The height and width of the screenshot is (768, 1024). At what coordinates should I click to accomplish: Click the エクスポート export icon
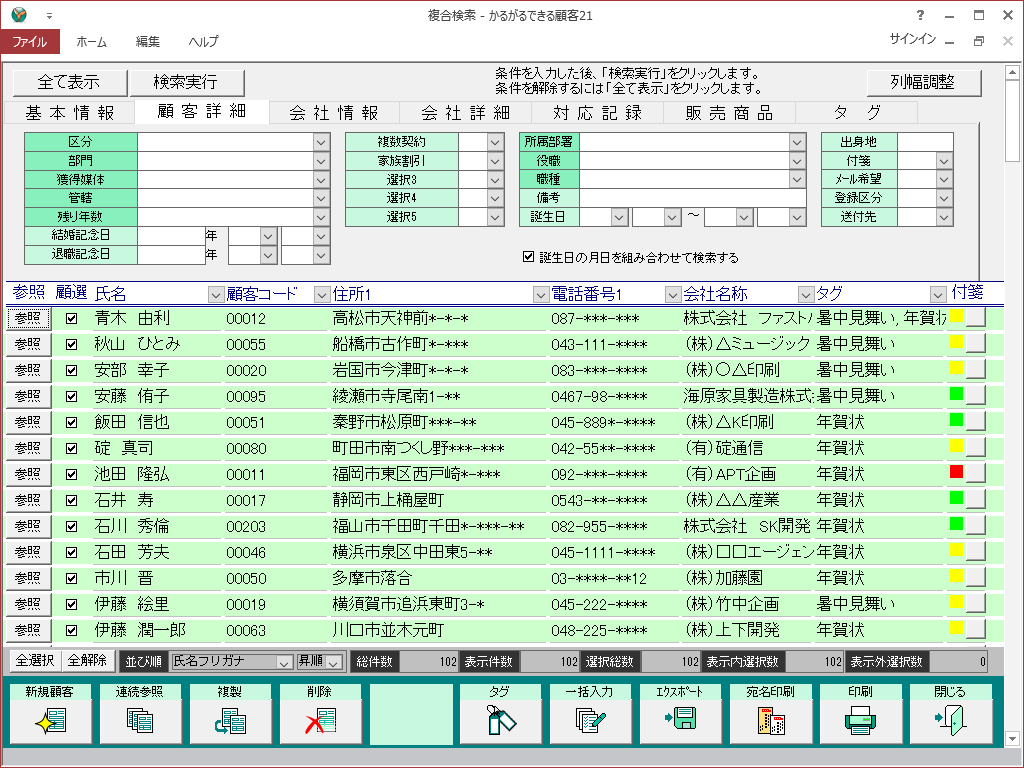click(679, 719)
